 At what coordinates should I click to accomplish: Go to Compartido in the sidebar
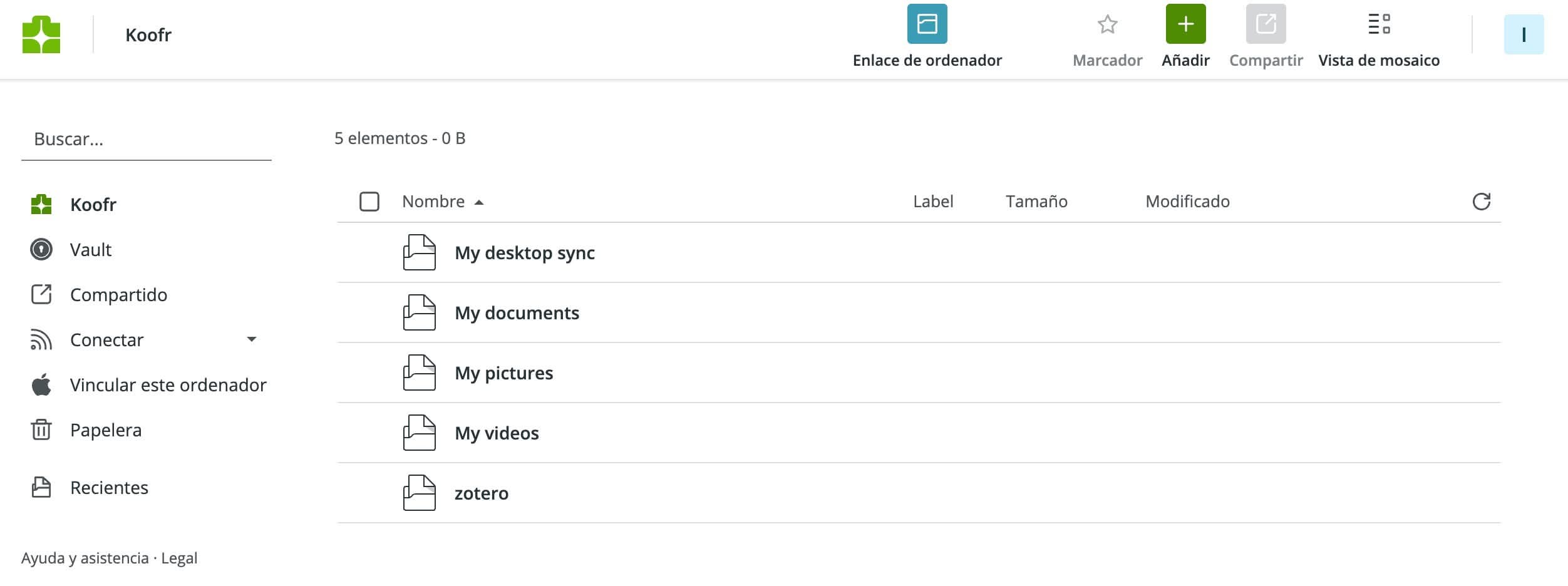pyautogui.click(x=118, y=295)
